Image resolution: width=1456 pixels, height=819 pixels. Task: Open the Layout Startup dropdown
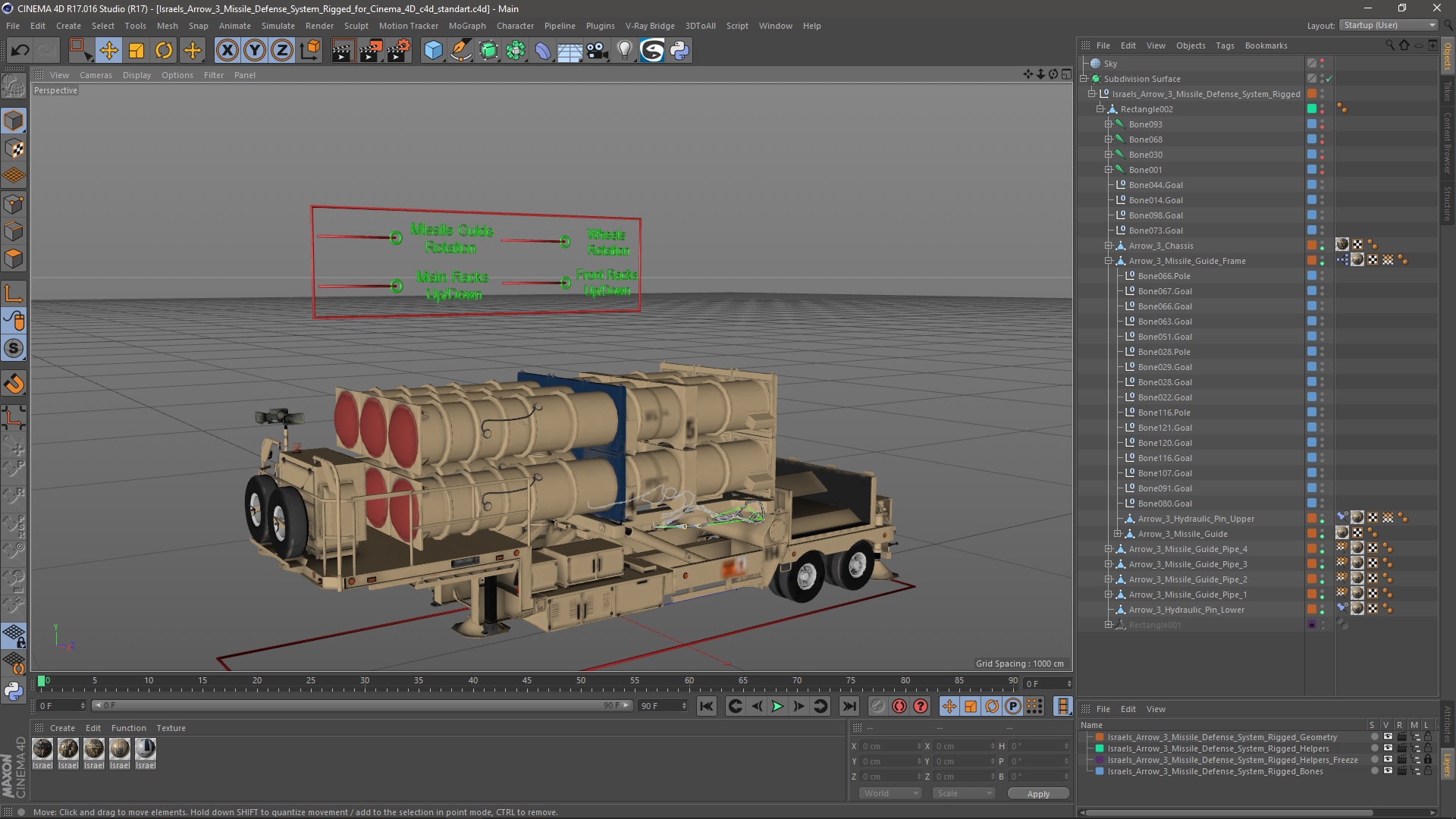pos(1389,25)
